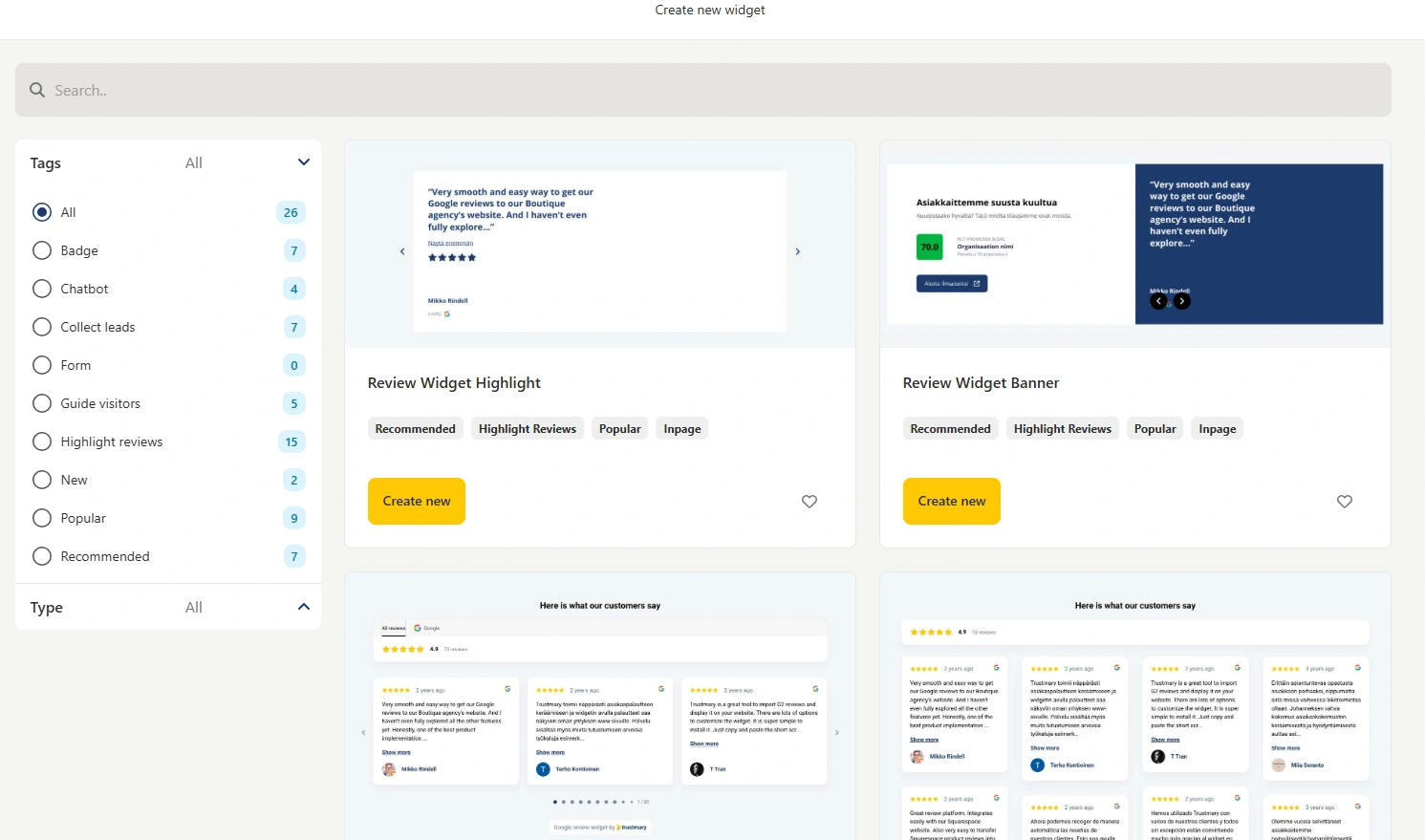Click the Recommended tag on Review Widget Highlight
The height and width of the screenshot is (840, 1425).
point(415,428)
